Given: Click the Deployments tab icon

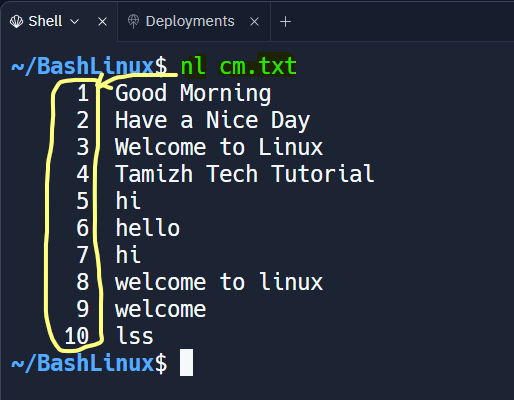Looking at the screenshot, I should tap(133, 22).
